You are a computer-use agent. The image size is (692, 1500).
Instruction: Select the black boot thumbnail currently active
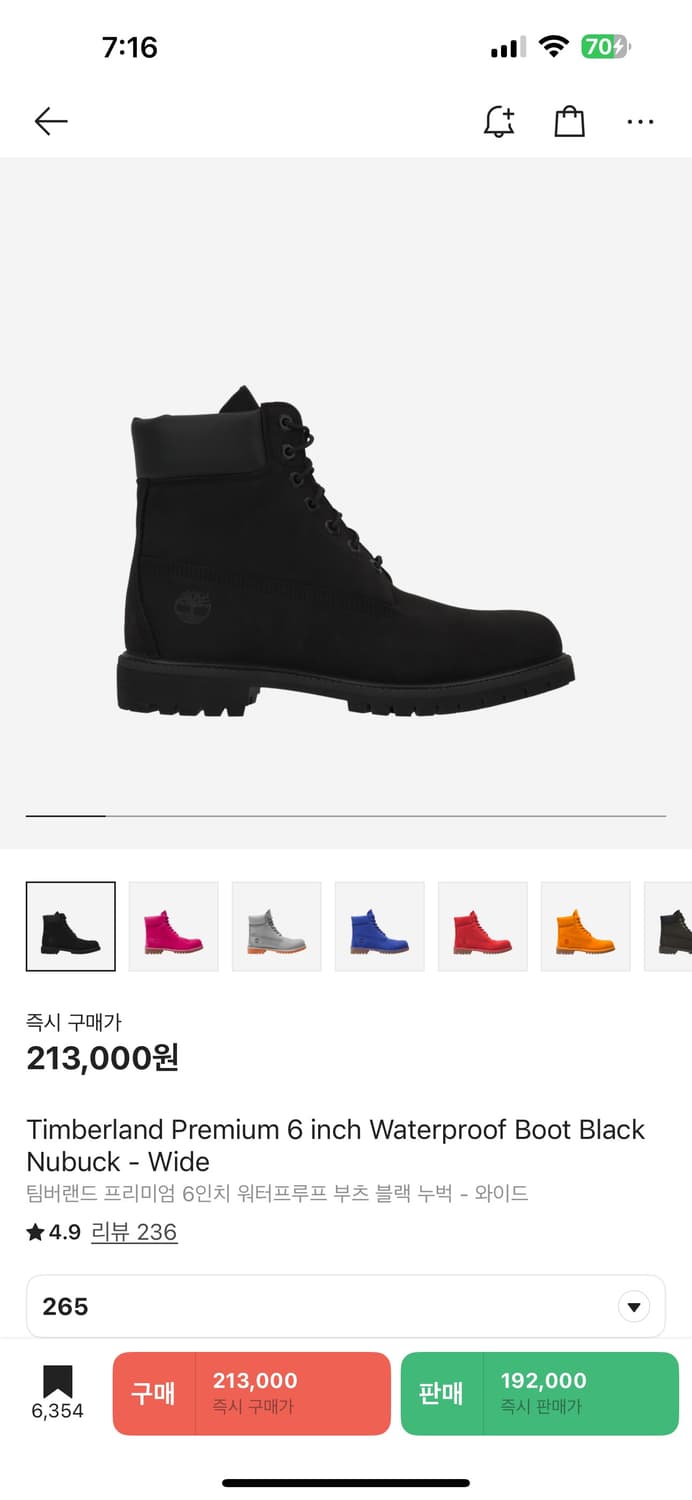coord(71,926)
